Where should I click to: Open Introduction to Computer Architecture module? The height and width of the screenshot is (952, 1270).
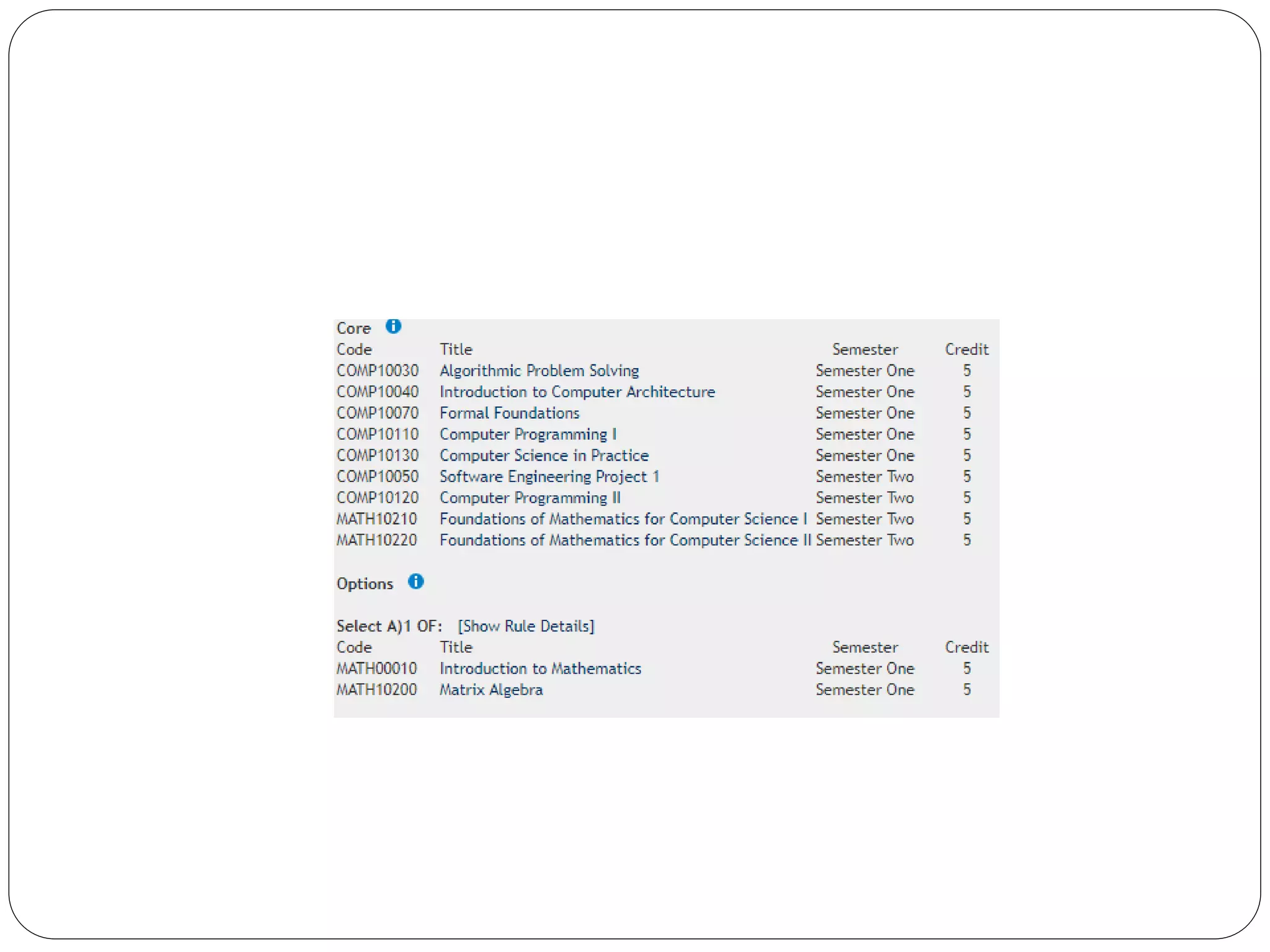click(577, 392)
